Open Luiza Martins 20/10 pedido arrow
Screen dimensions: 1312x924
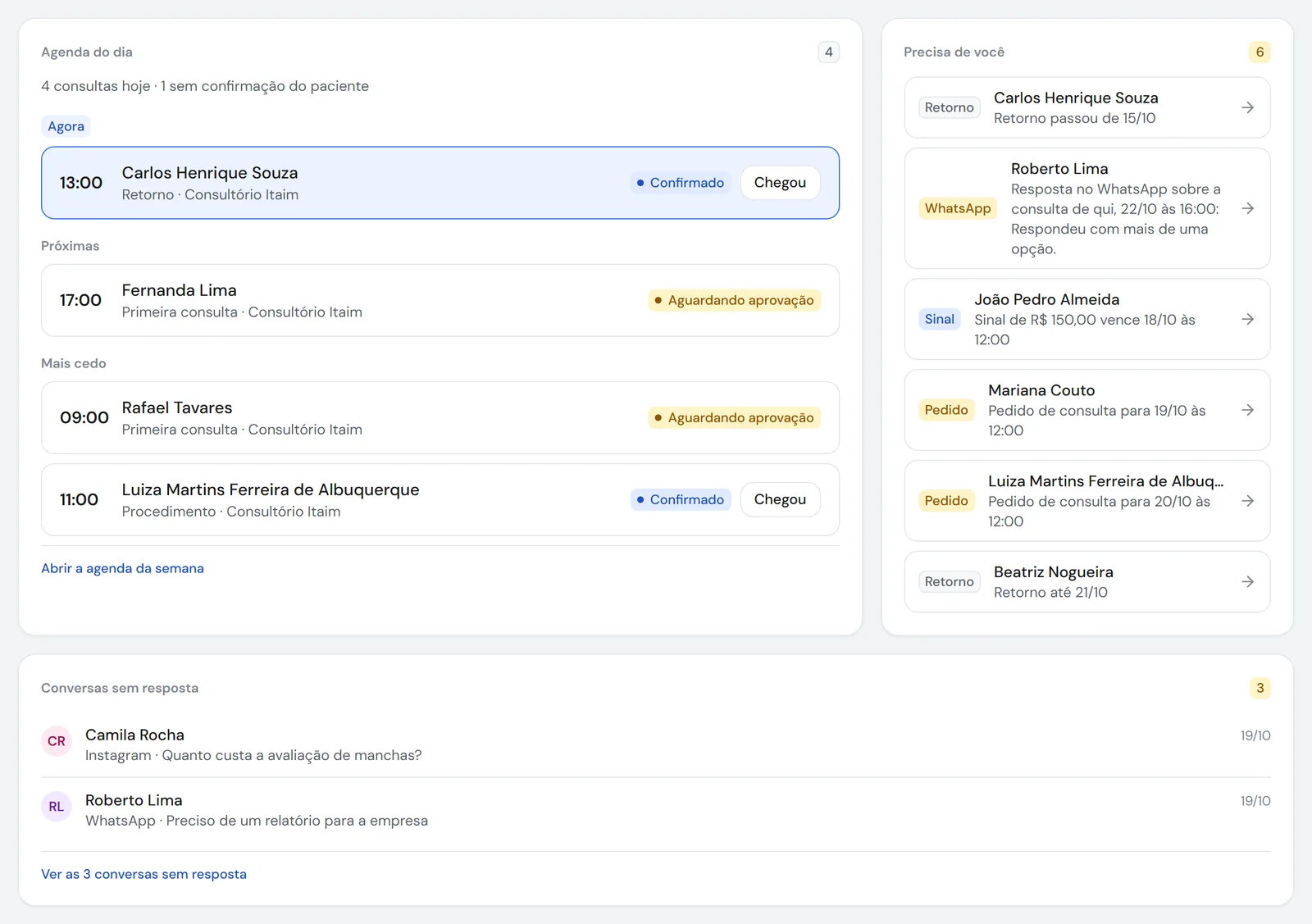coord(1247,501)
